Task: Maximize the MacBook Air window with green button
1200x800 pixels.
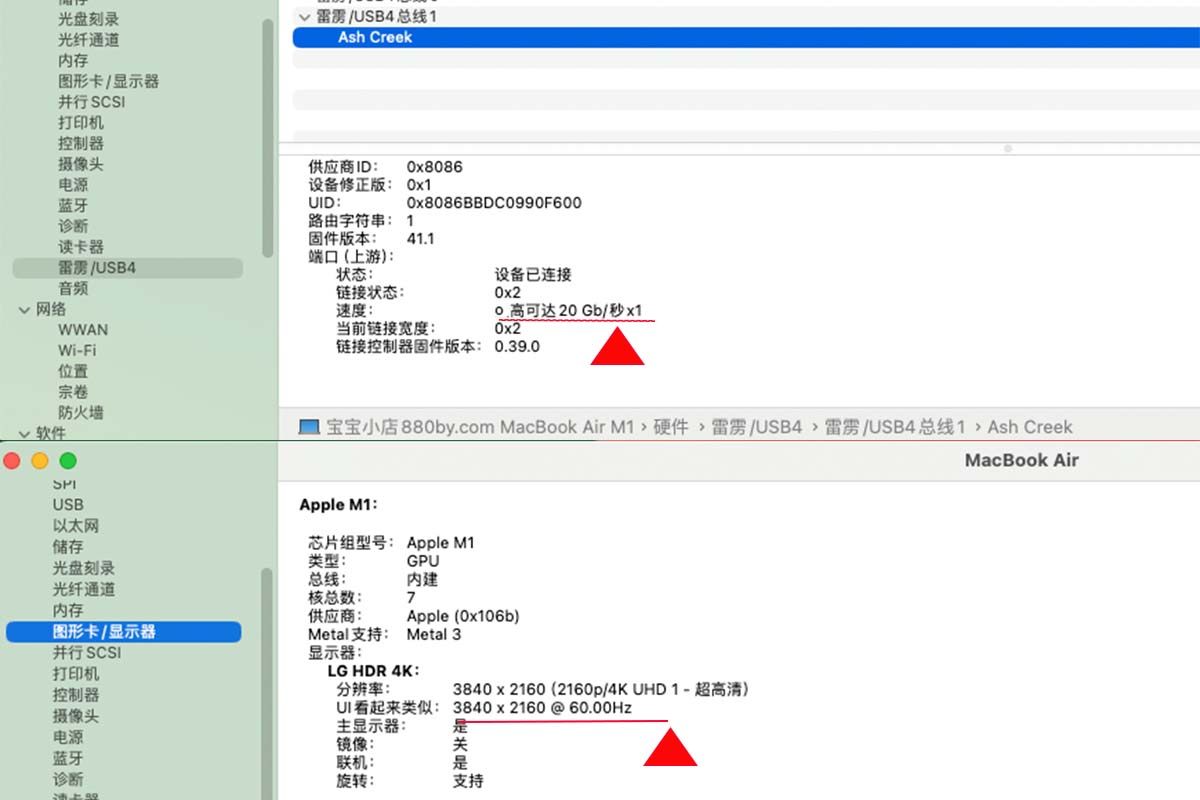Action: 68,461
